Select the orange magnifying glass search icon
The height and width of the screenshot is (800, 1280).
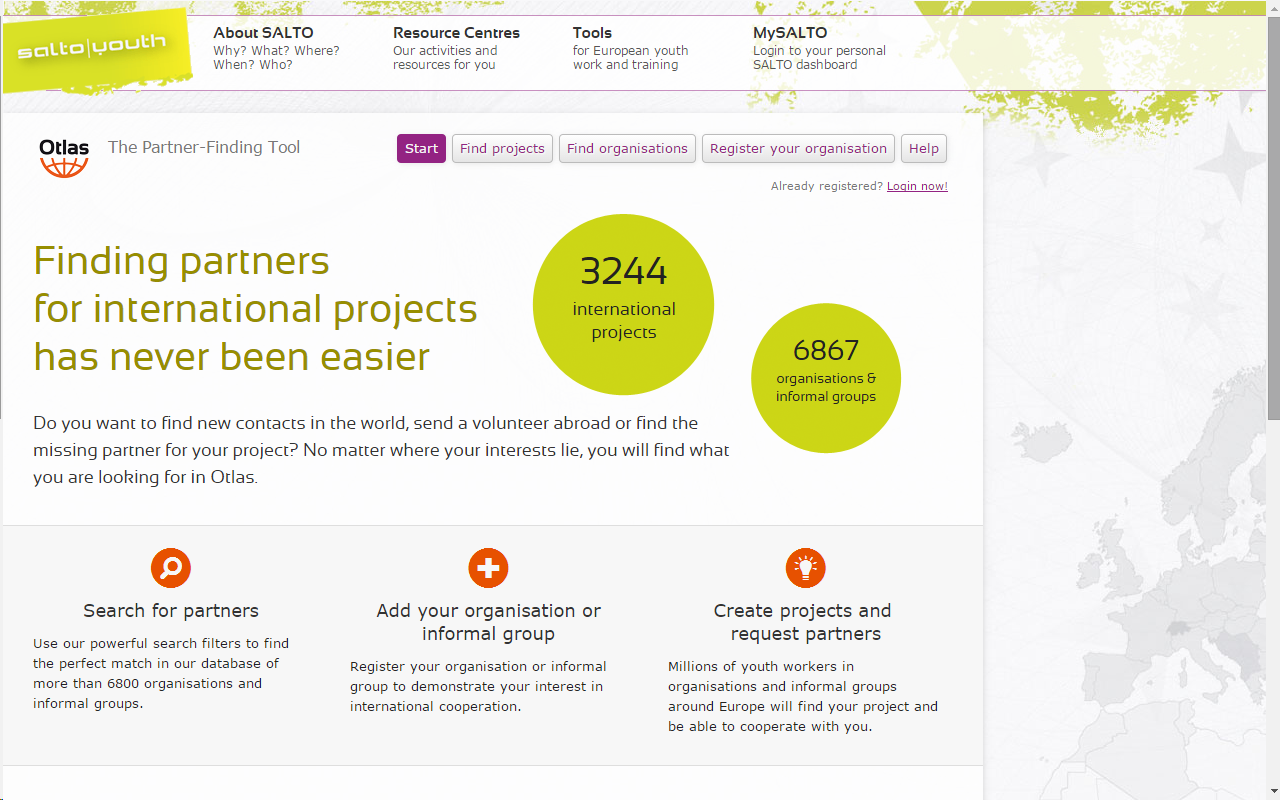170,567
